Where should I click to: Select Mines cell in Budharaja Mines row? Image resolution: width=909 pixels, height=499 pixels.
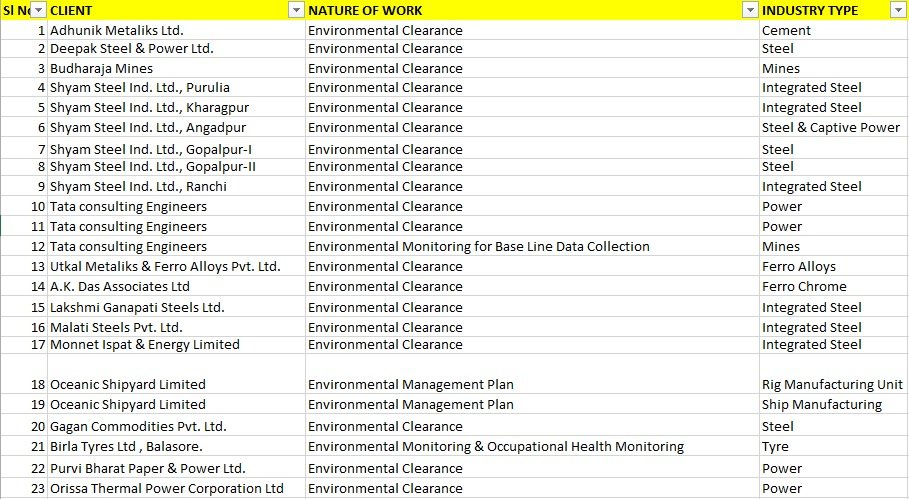pos(834,68)
